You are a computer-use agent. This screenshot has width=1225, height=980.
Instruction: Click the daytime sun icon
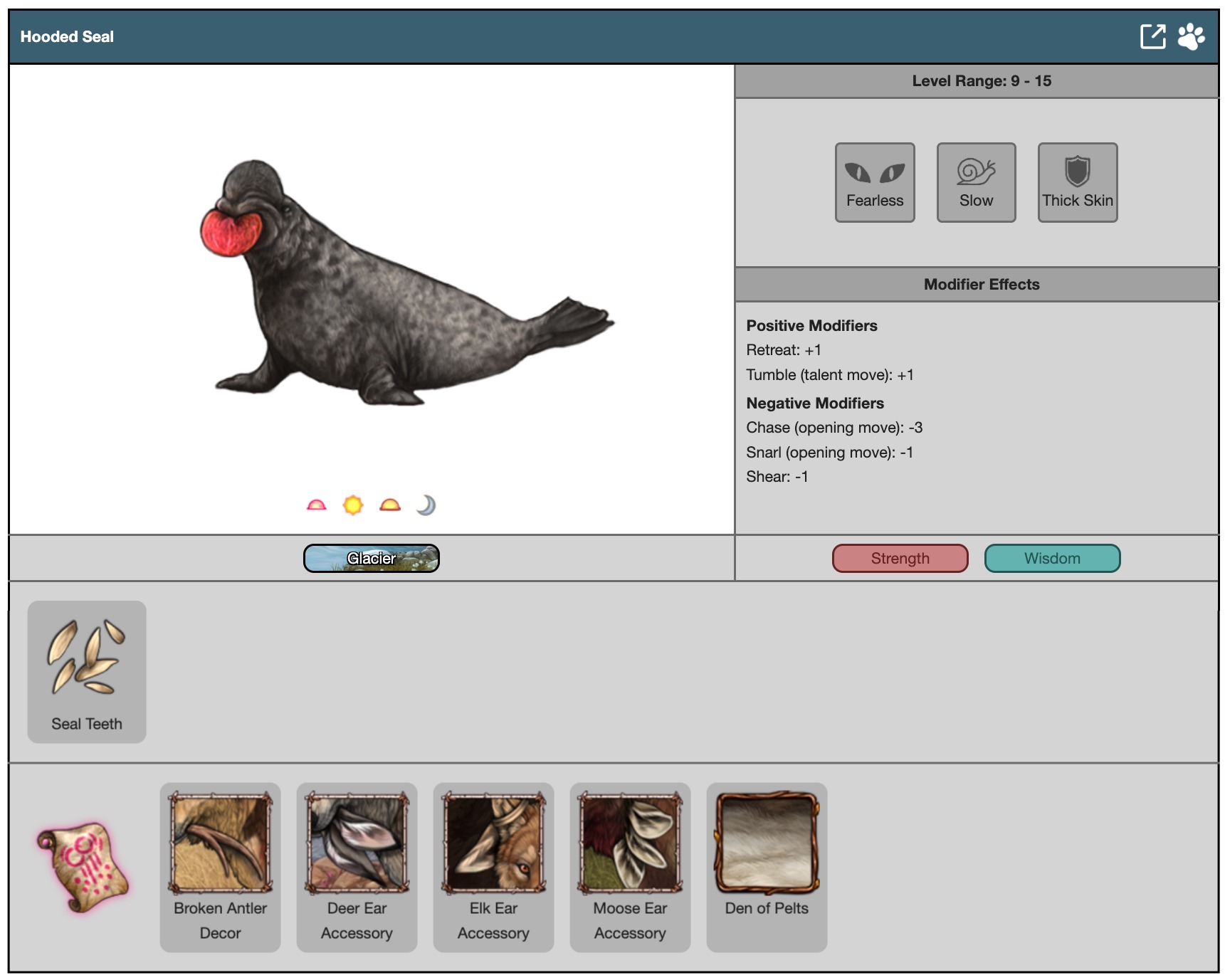pyautogui.click(x=353, y=505)
